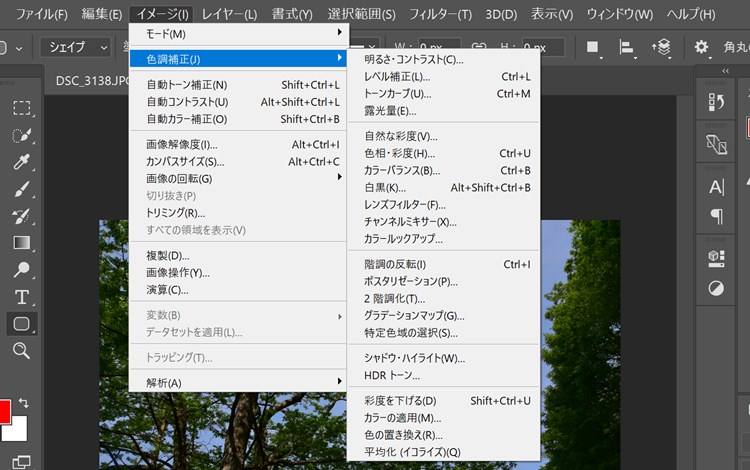750x470 pixels.
Task: Select the Zoom magnifier tool
Action: coord(22,350)
